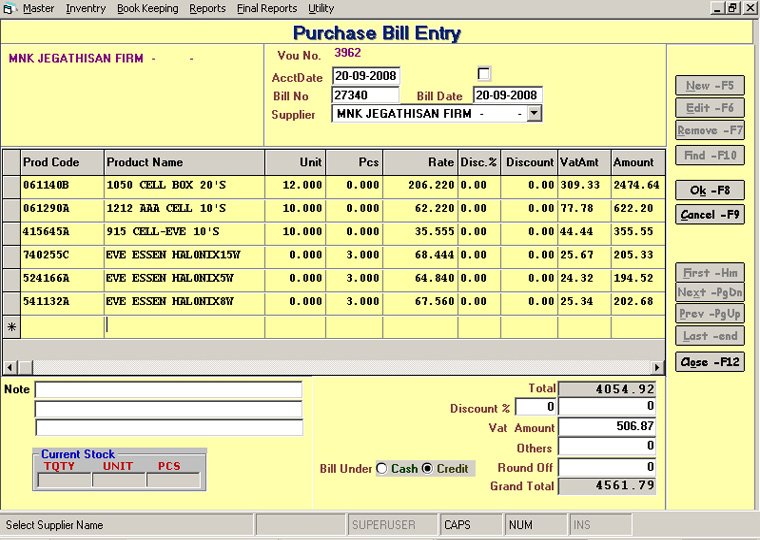Image resolution: width=760 pixels, height=540 pixels.
Task: Click the first Note text field
Action: pyautogui.click(x=168, y=390)
